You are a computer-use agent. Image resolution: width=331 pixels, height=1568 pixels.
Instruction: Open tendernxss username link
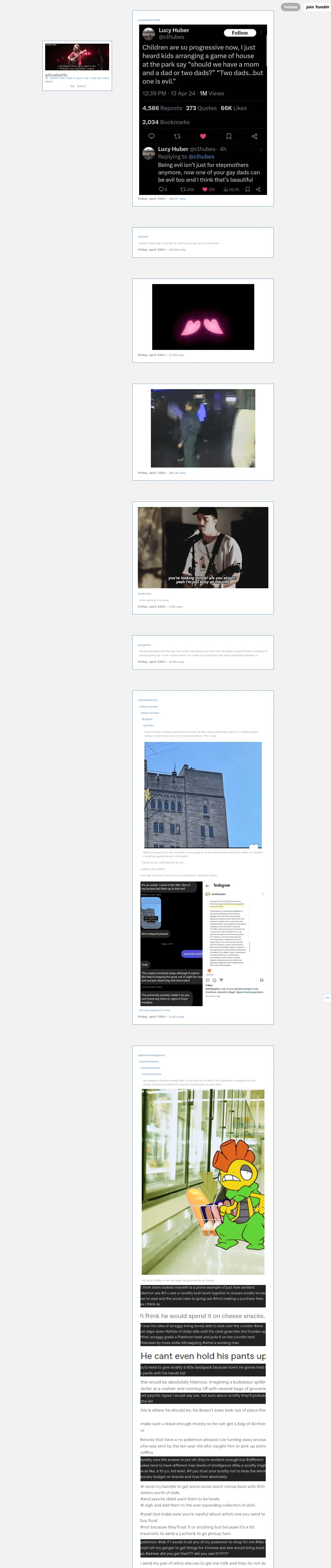[x=145, y=593]
